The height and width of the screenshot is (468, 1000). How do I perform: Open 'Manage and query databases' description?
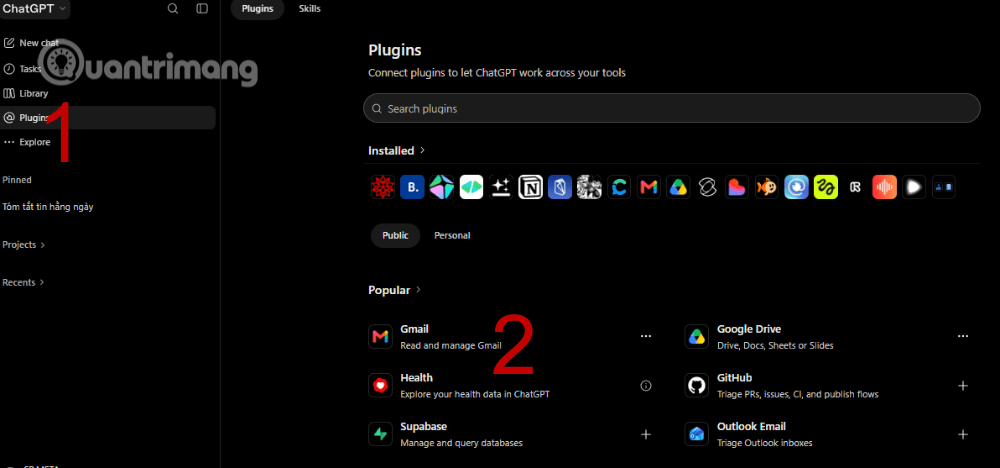point(462,442)
